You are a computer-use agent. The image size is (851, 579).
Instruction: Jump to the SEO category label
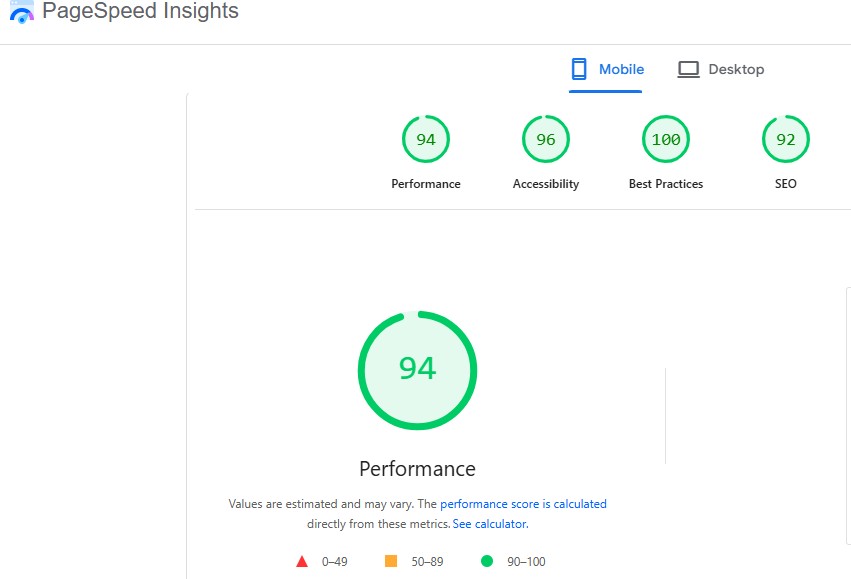pyautogui.click(x=786, y=184)
